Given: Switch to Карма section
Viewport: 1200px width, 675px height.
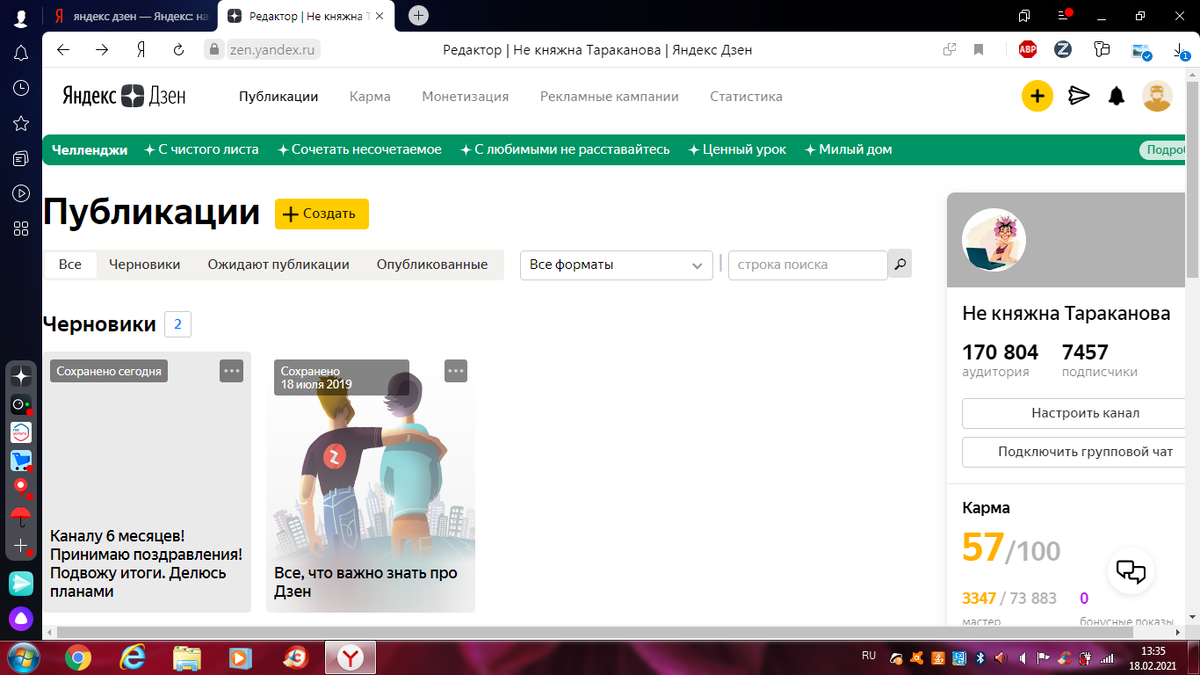Looking at the screenshot, I should point(370,97).
